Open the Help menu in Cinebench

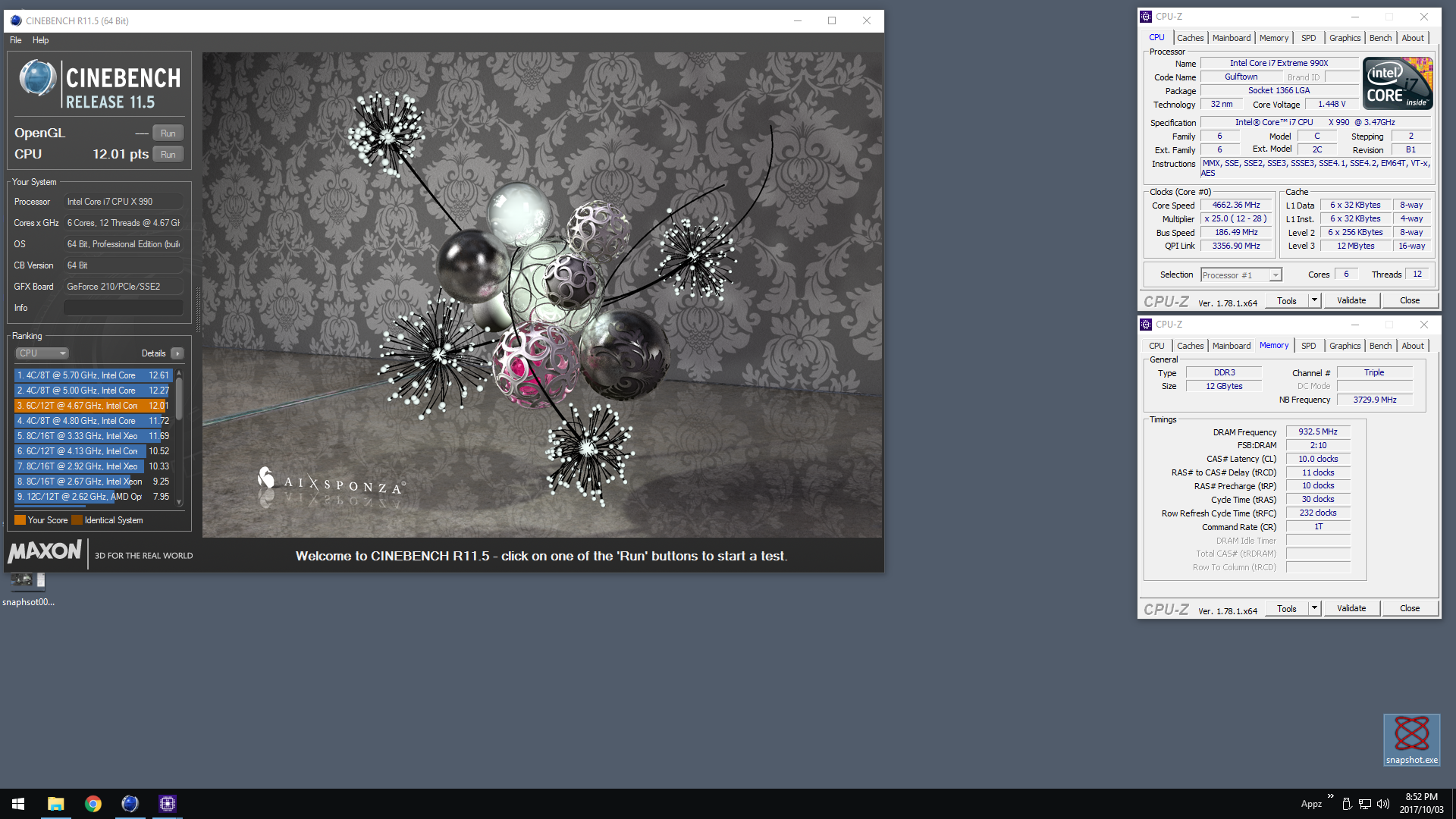tap(40, 40)
